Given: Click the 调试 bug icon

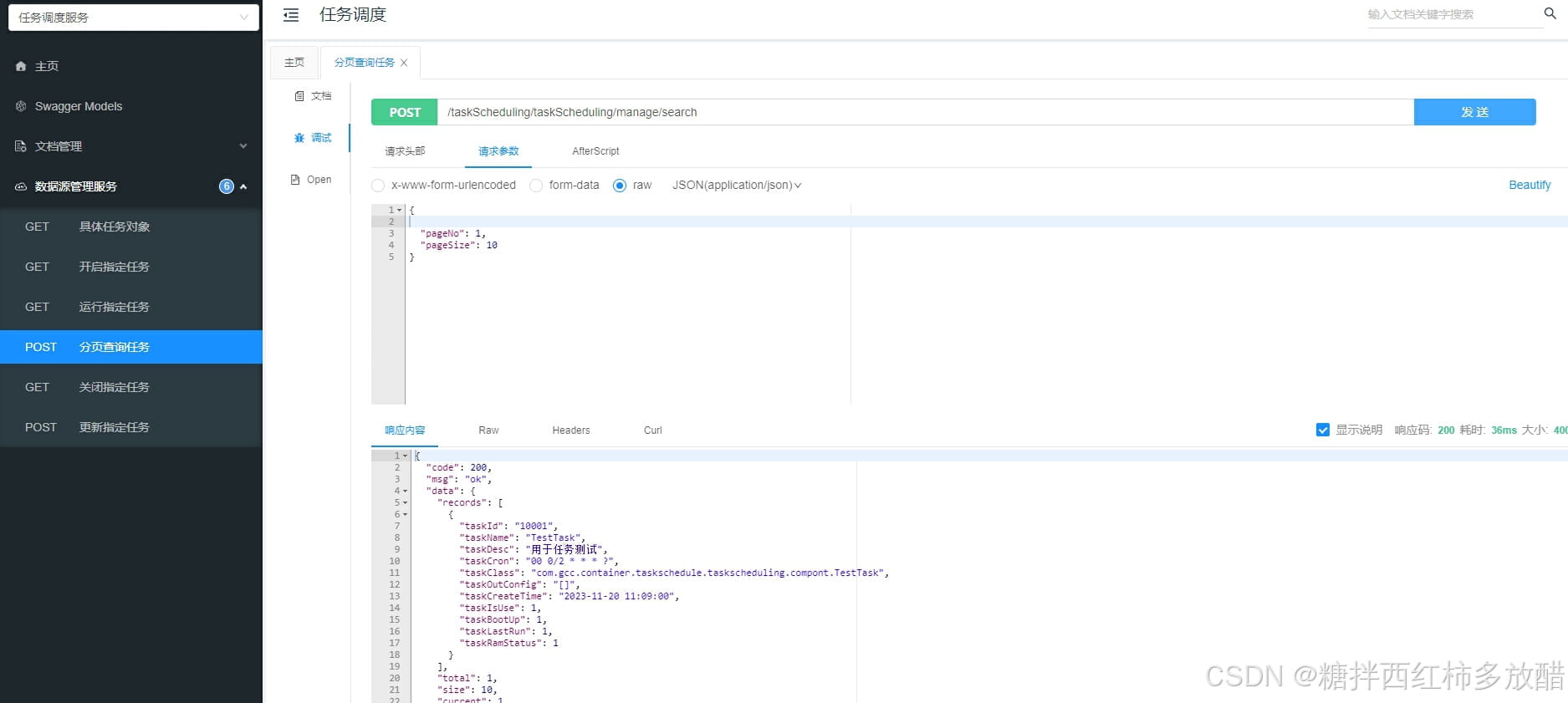Looking at the screenshot, I should click(x=299, y=138).
